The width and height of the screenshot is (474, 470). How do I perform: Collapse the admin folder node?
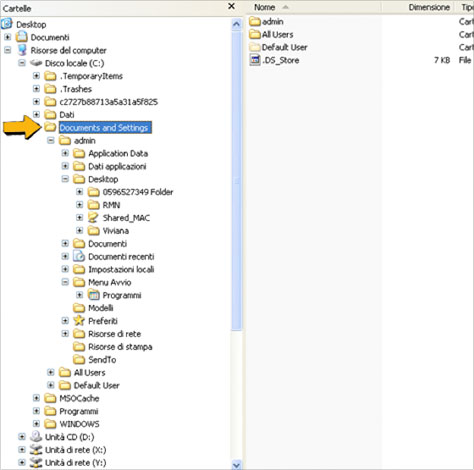[51, 140]
